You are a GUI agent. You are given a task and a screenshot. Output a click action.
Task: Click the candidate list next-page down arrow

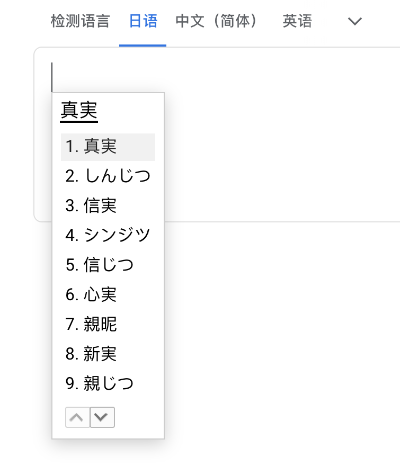point(102,417)
